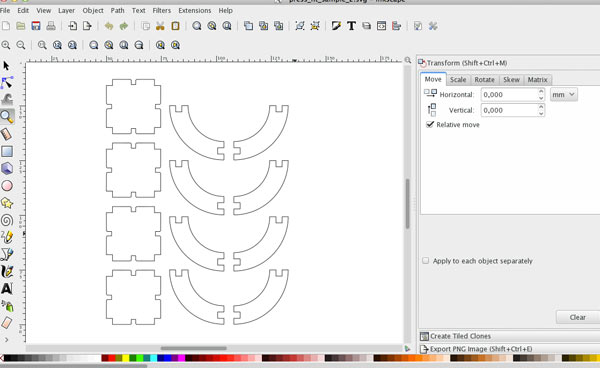The height and width of the screenshot is (368, 600).
Task: Switch to the Scale tab
Action: point(458,80)
